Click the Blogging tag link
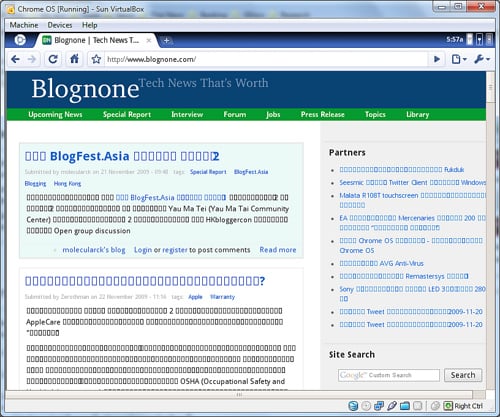Image resolution: width=500 pixels, height=417 pixels. click(x=35, y=184)
